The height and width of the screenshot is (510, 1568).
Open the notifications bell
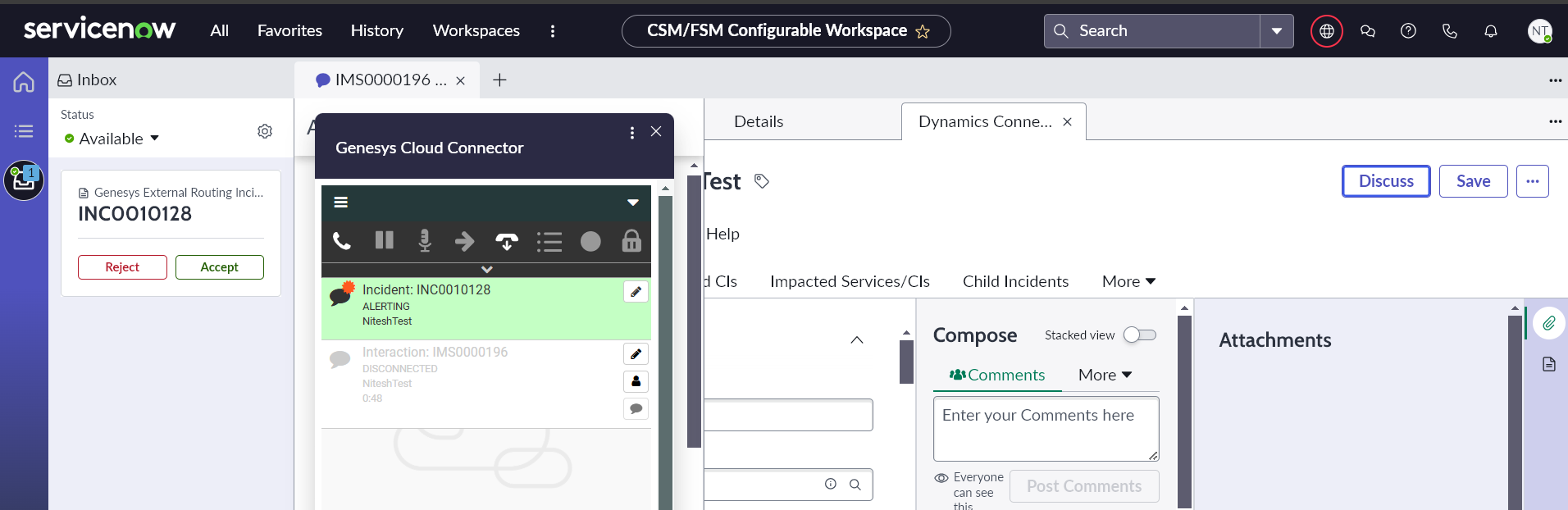click(1491, 31)
